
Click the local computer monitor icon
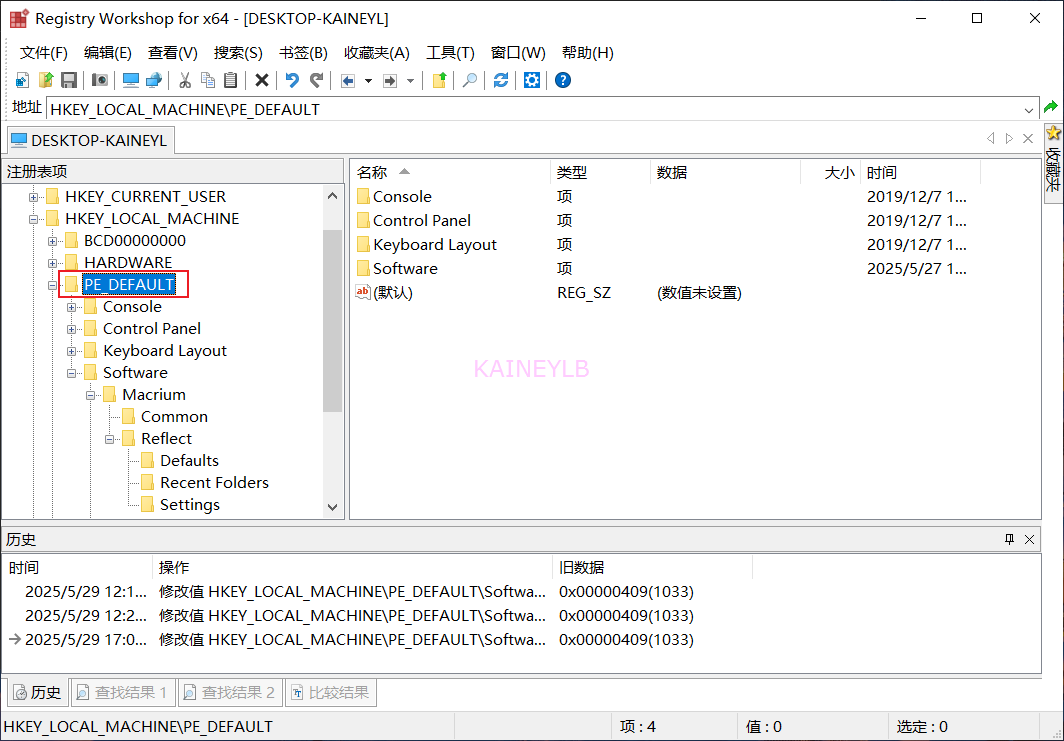click(x=131, y=80)
